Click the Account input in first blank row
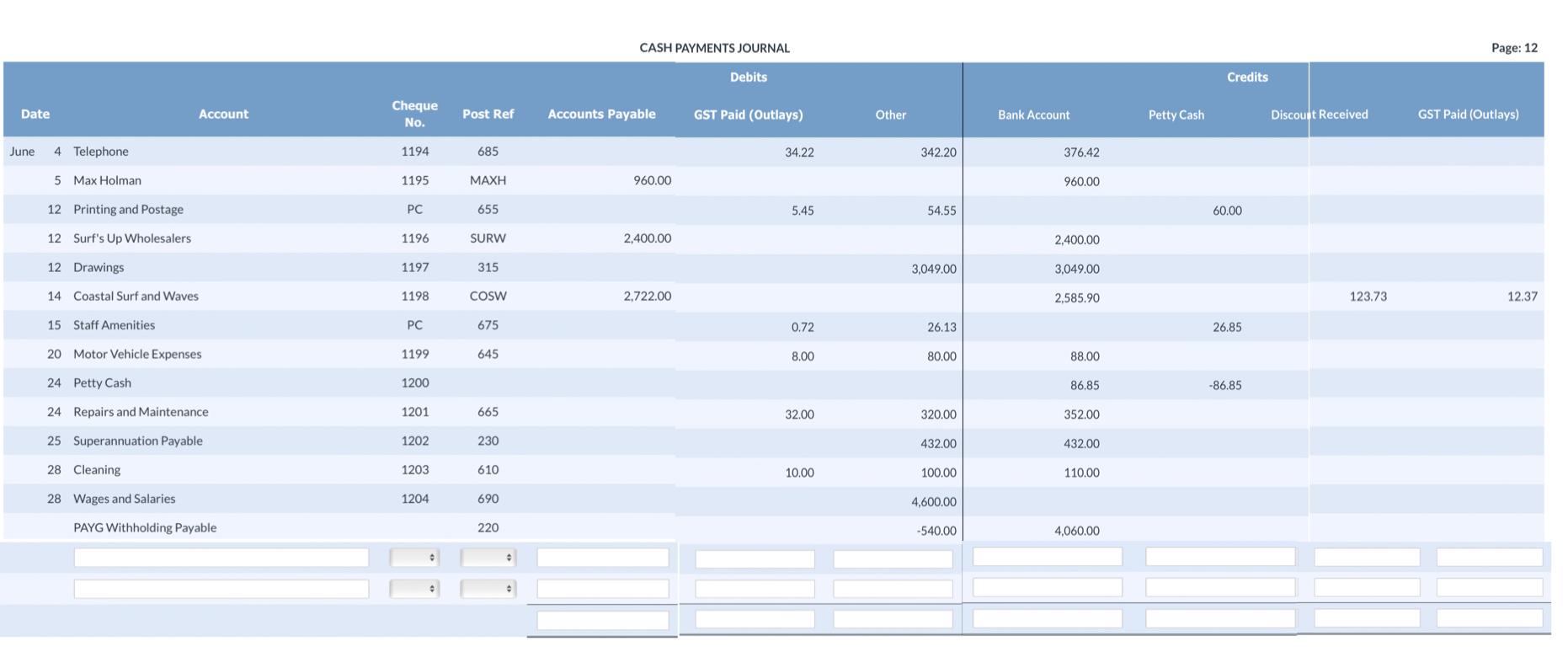1568x652 pixels. point(221,558)
